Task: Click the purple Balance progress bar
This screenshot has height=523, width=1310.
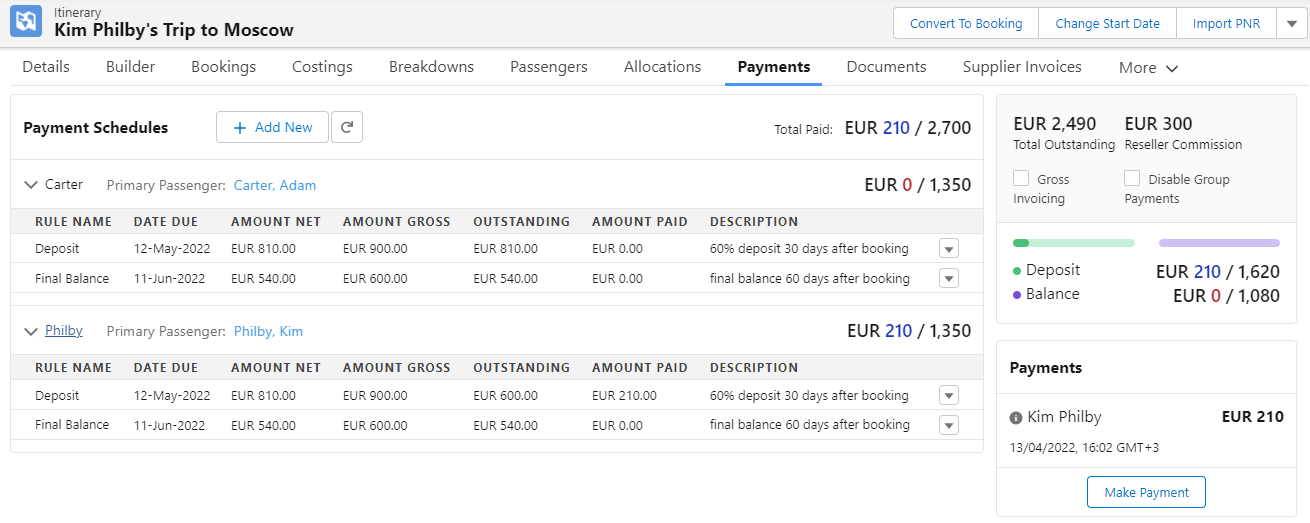Action: pyautogui.click(x=1219, y=243)
